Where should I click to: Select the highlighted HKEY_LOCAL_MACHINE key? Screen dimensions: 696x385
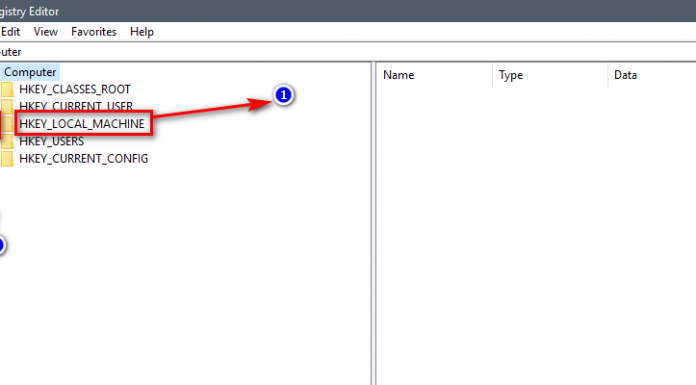click(82, 124)
